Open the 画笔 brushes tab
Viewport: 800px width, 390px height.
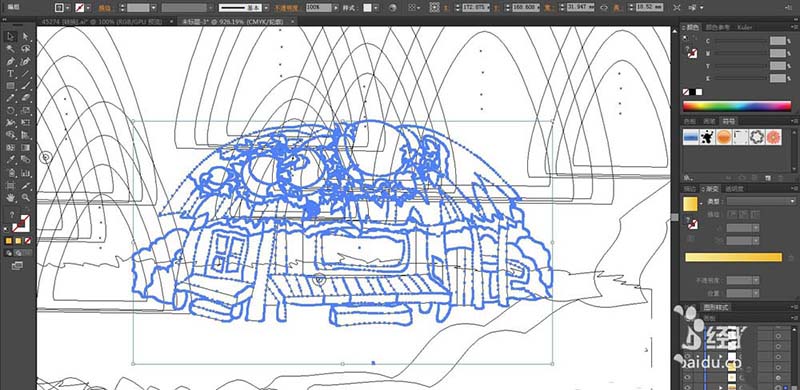click(x=709, y=121)
